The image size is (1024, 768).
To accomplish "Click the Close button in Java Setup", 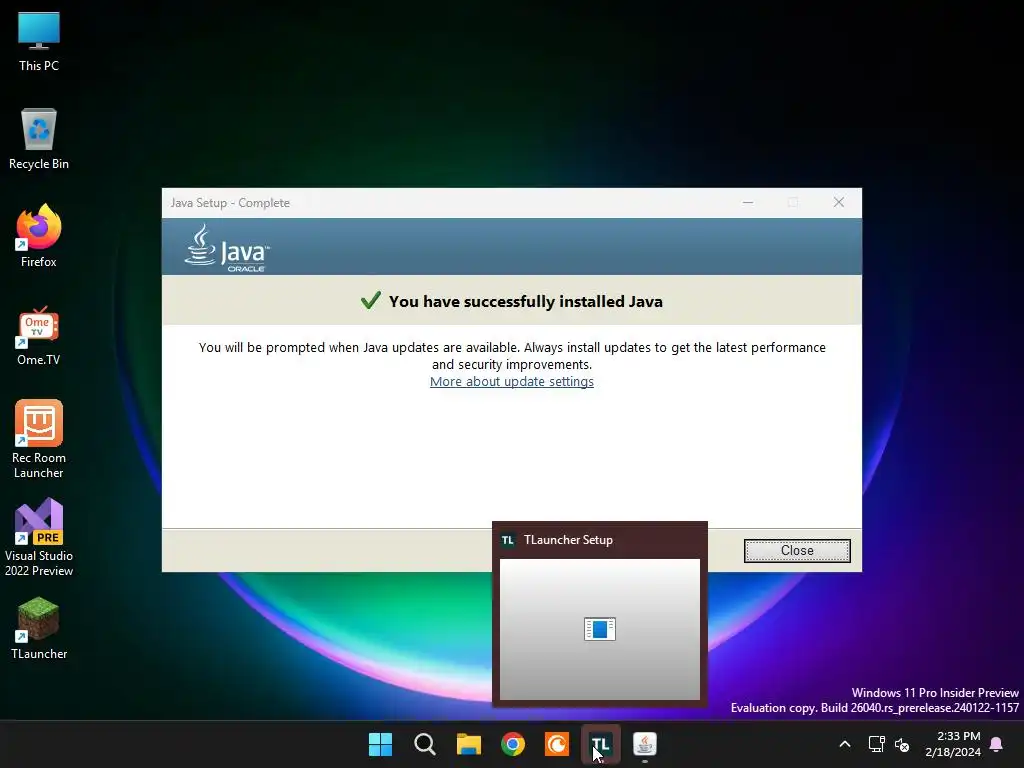I will pyautogui.click(x=797, y=551).
